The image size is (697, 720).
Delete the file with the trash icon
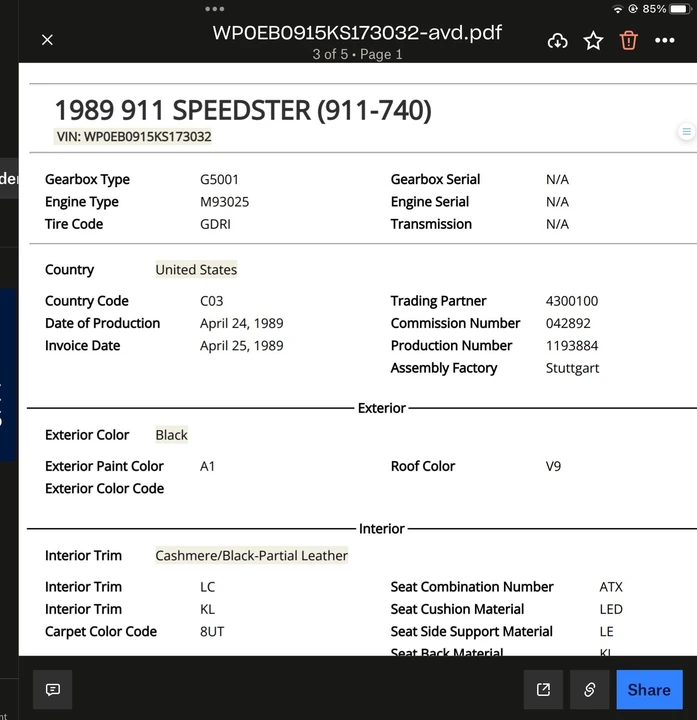point(629,40)
